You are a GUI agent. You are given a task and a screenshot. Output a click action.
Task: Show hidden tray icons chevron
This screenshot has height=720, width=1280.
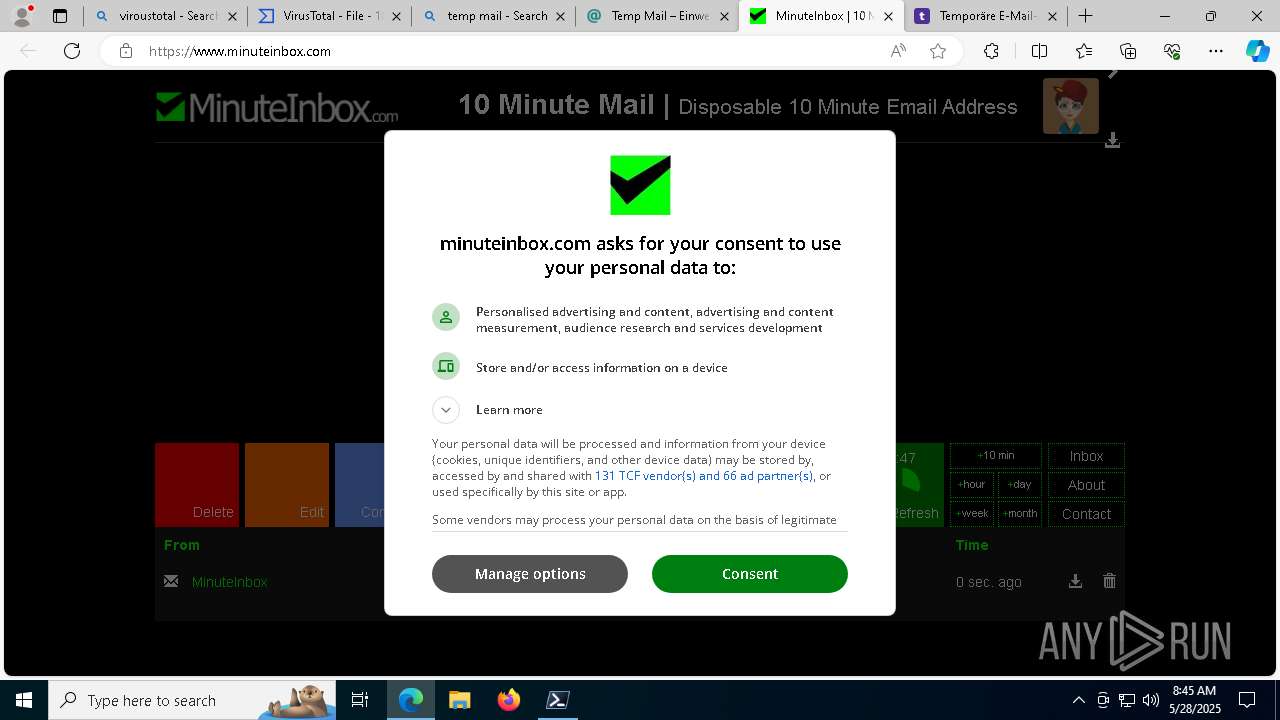click(x=1078, y=700)
